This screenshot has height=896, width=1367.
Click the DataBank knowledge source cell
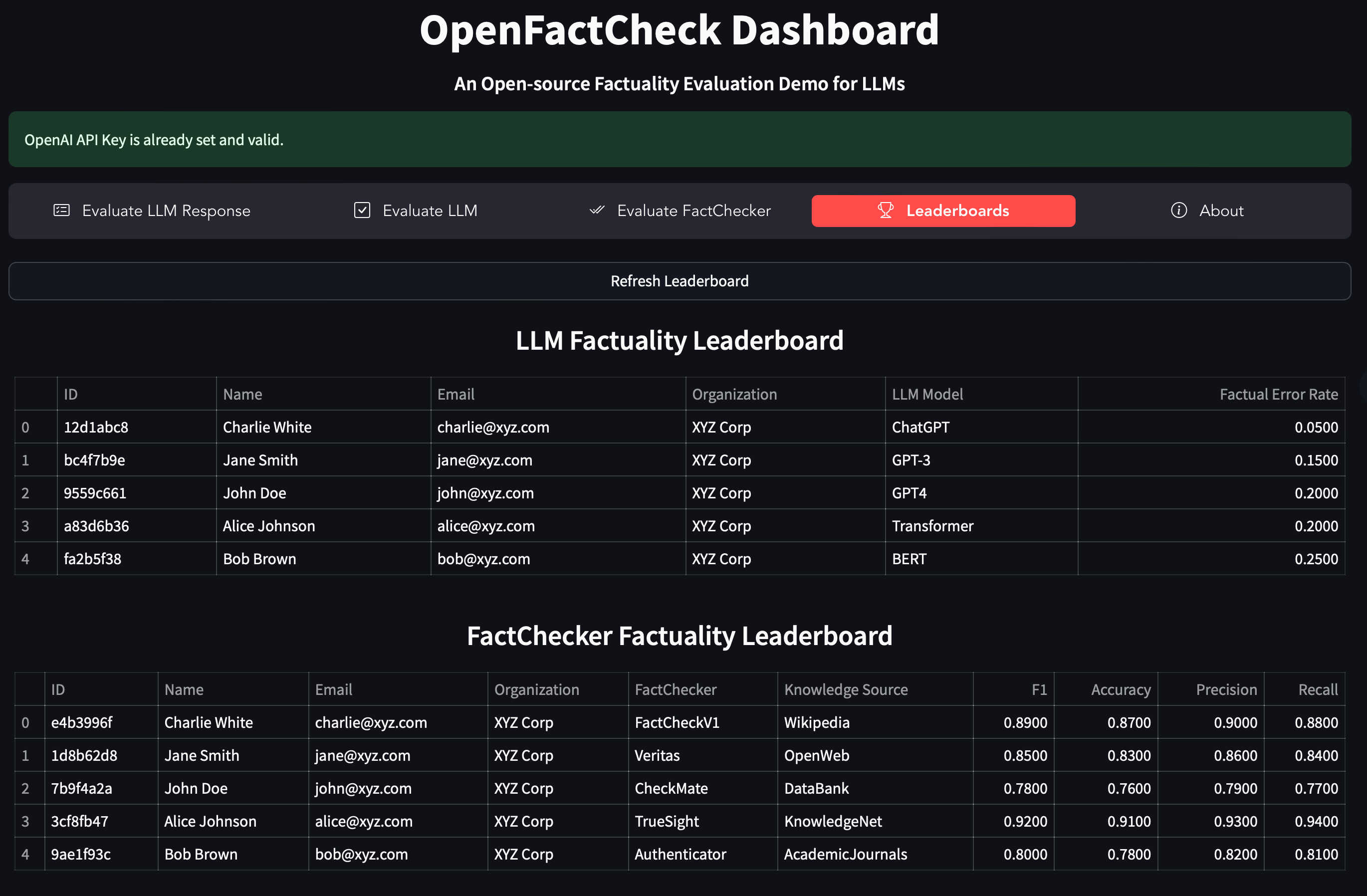coord(875,788)
